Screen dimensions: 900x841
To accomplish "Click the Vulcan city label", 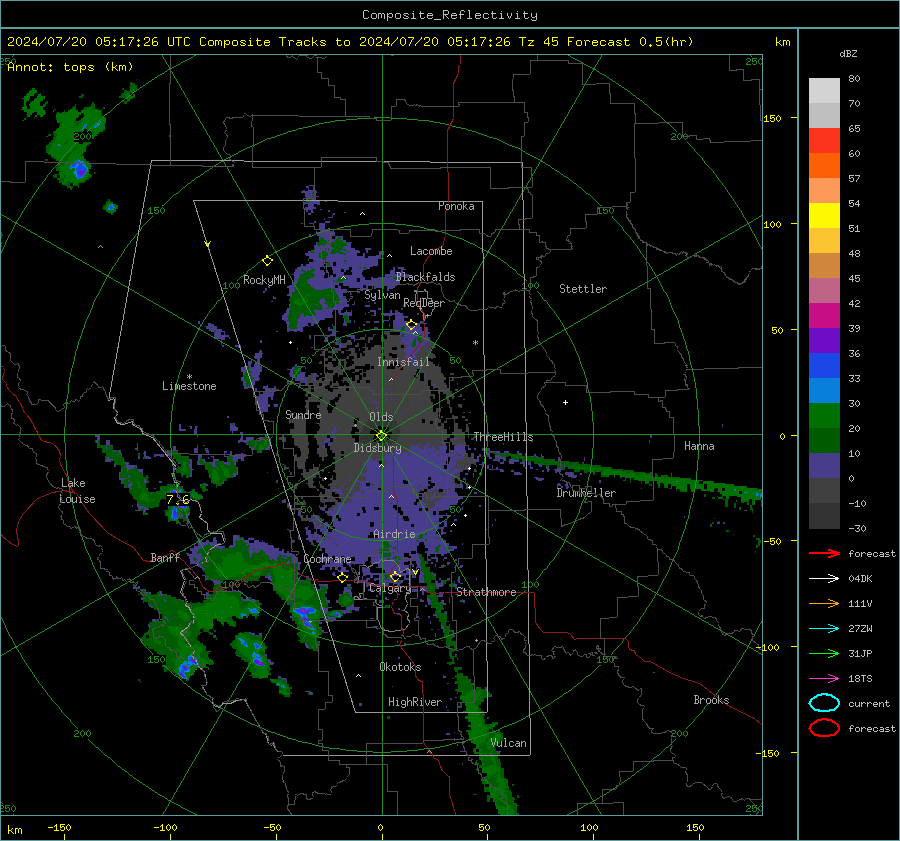I will click(x=509, y=743).
